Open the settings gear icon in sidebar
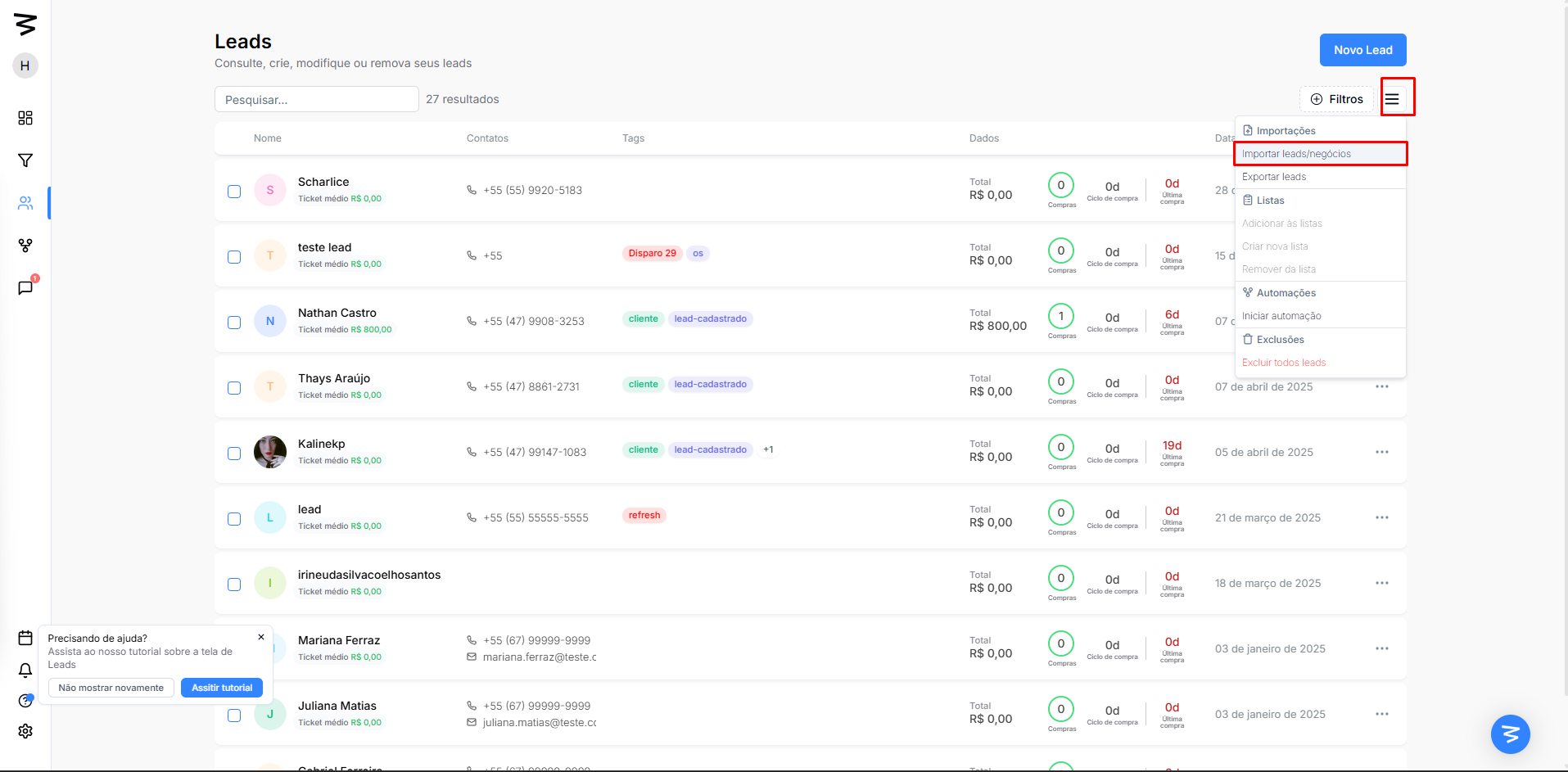Viewport: 1568px width, 772px height. pos(25,731)
